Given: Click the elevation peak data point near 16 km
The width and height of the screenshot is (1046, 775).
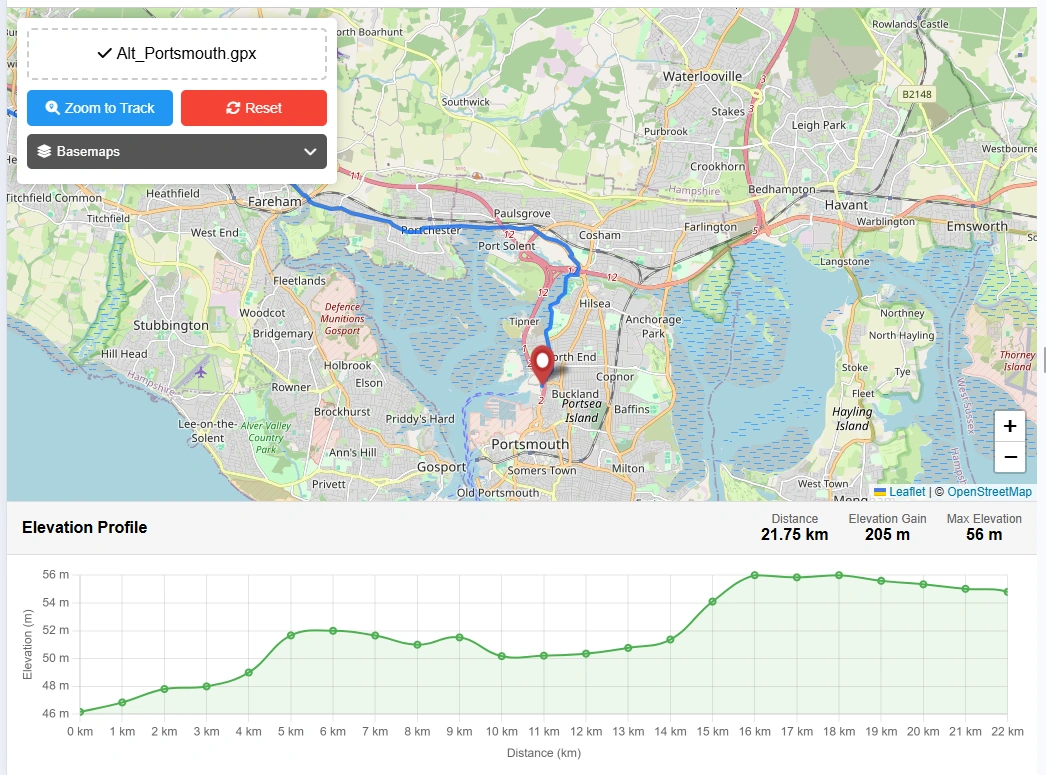Looking at the screenshot, I should click(x=753, y=575).
